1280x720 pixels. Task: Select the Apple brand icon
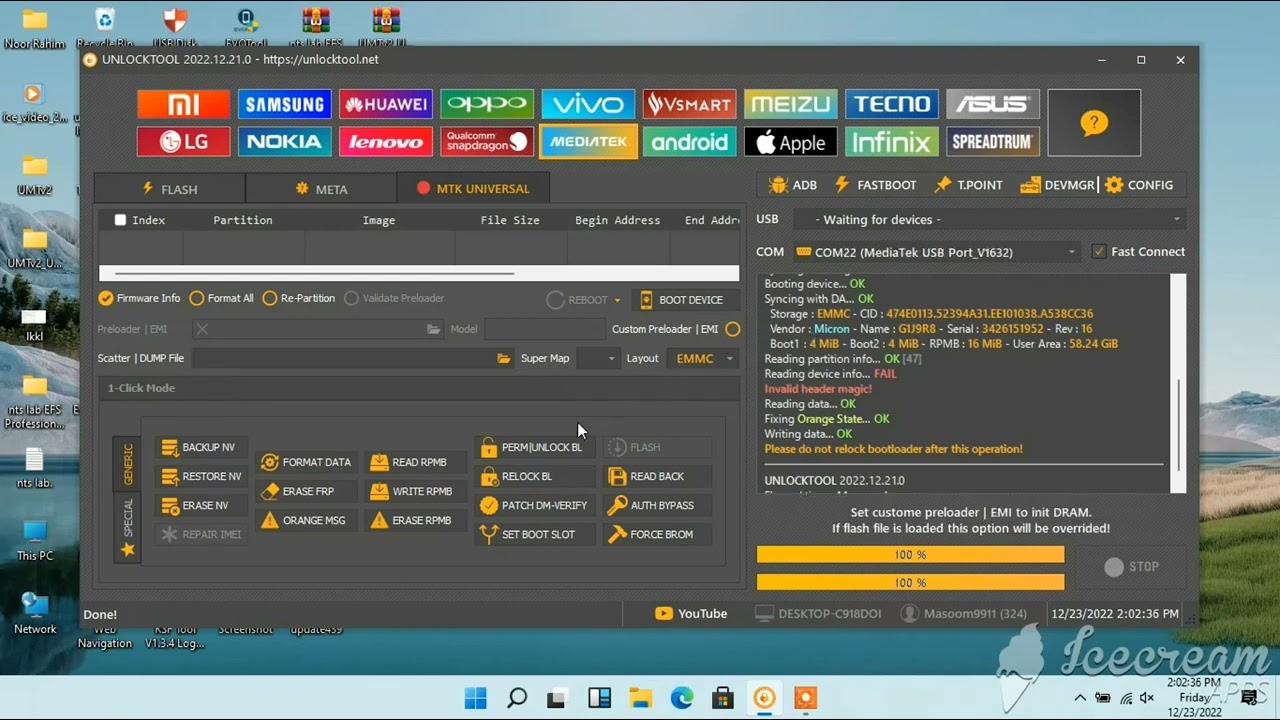tap(790, 142)
